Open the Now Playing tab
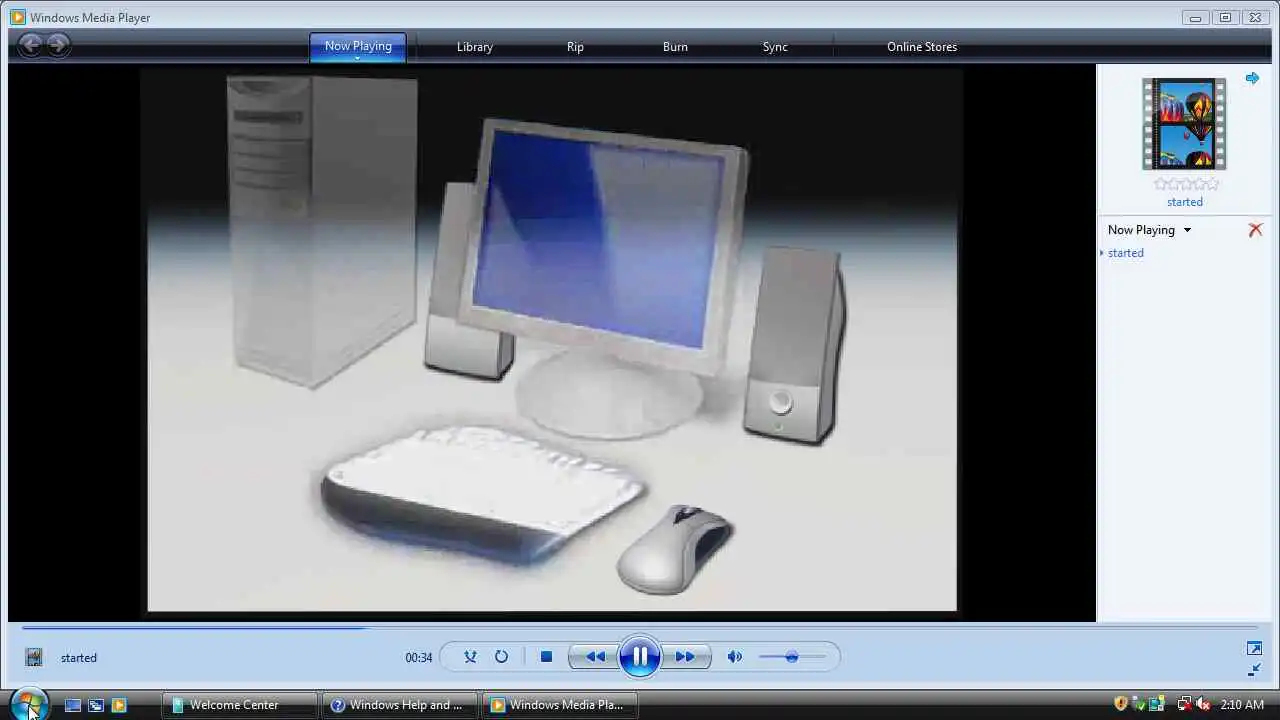This screenshot has width=1280, height=720. [358, 47]
